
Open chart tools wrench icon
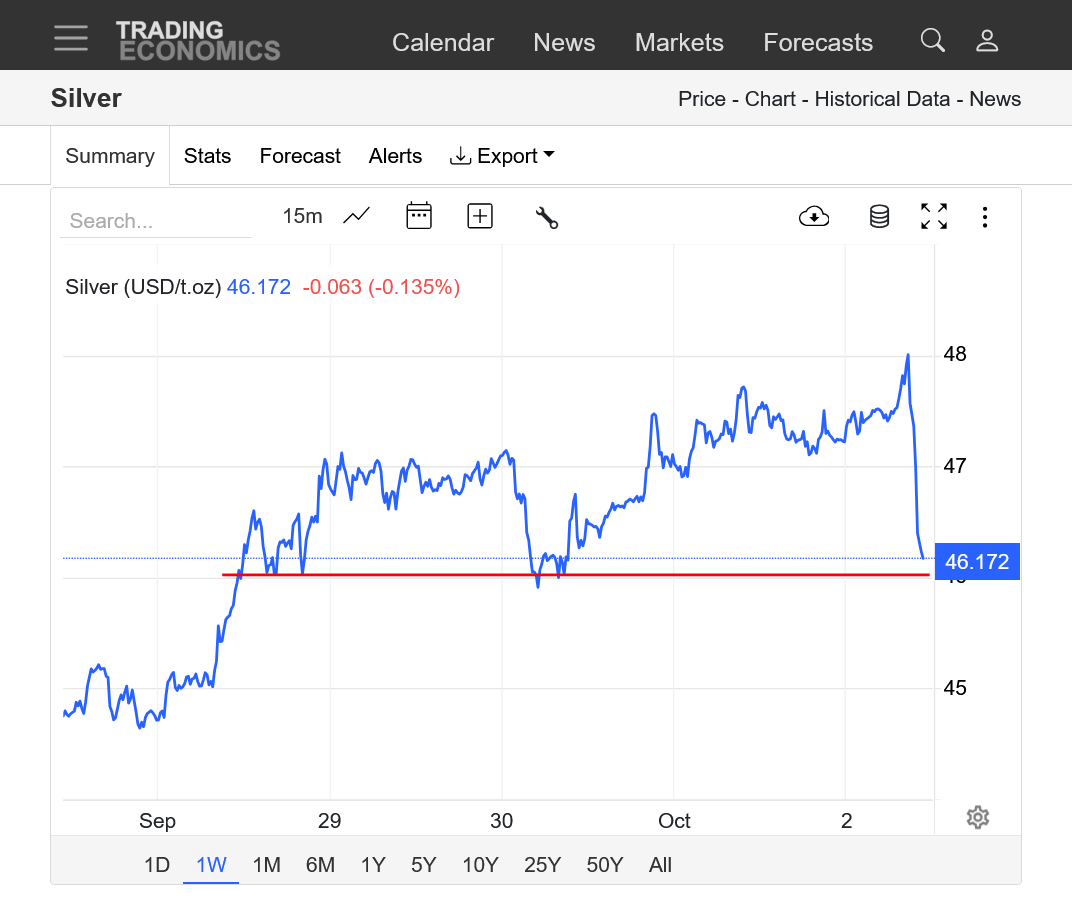pyautogui.click(x=546, y=216)
